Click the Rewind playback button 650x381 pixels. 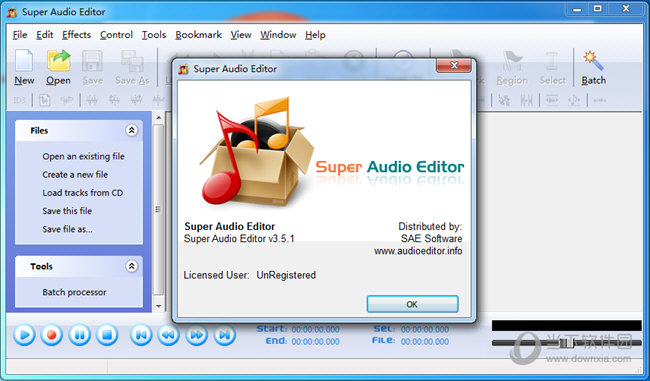169,335
